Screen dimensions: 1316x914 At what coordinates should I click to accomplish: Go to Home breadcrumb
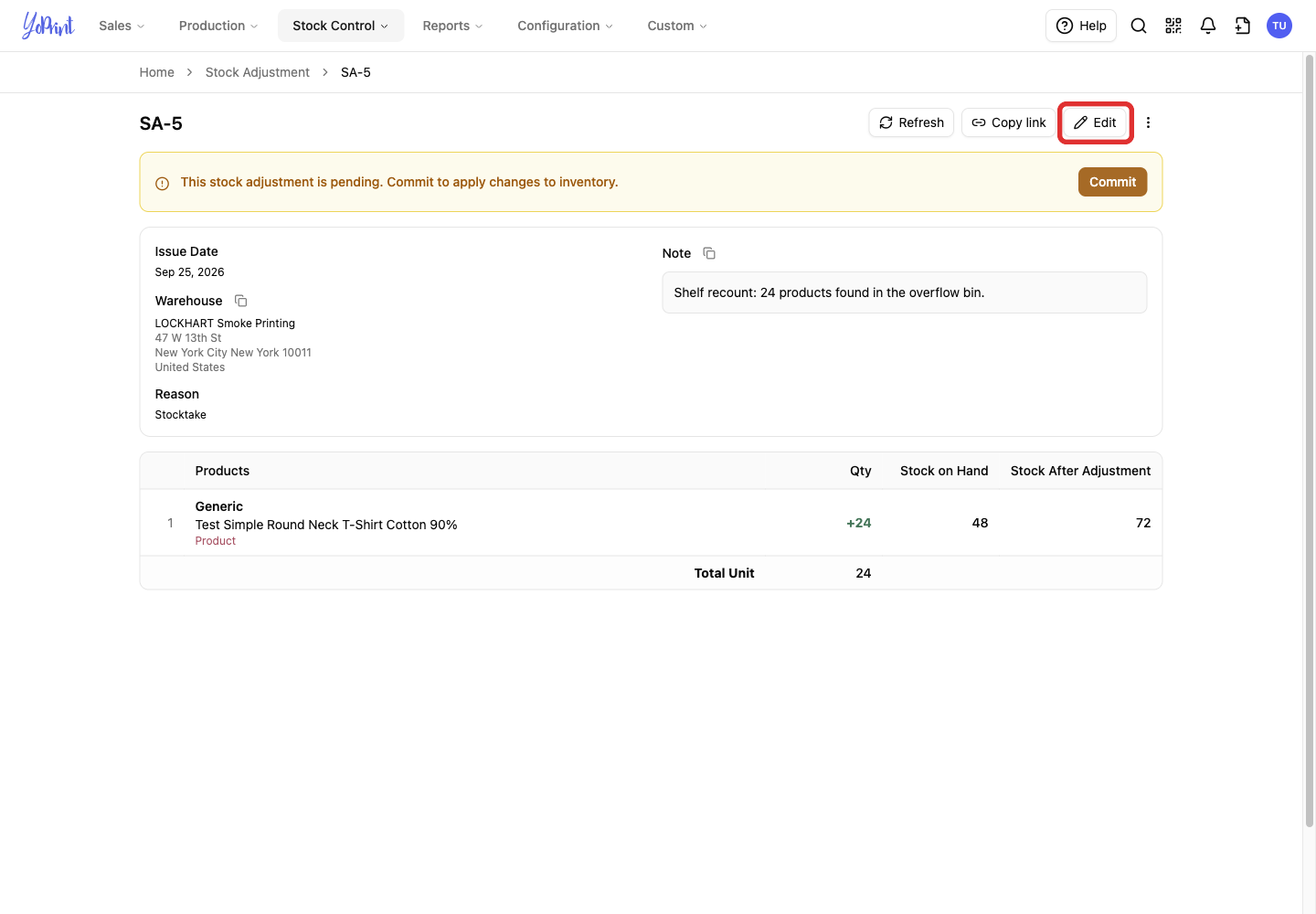[x=156, y=72]
